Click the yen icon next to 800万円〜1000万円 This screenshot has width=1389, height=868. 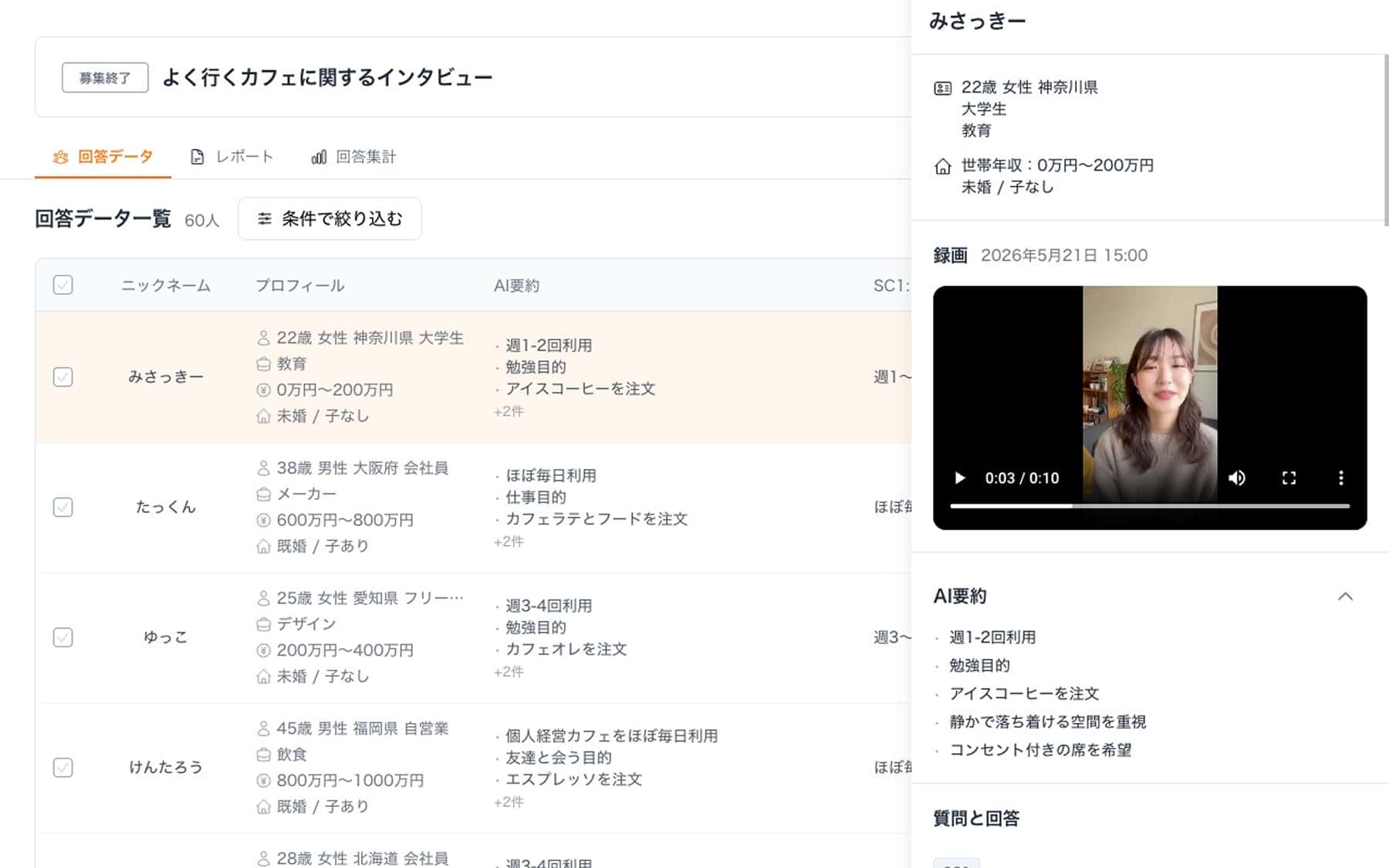pos(263,781)
